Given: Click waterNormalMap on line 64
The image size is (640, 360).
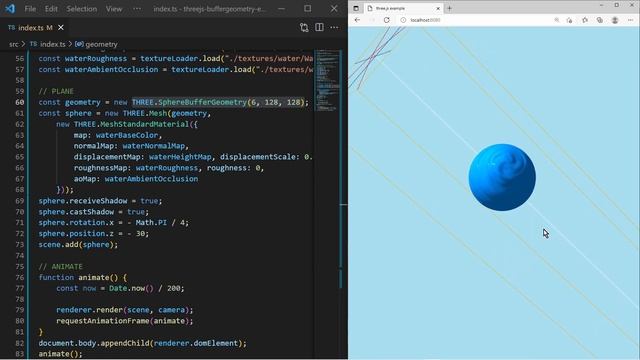Looking at the screenshot, I should pyautogui.click(x=153, y=146).
